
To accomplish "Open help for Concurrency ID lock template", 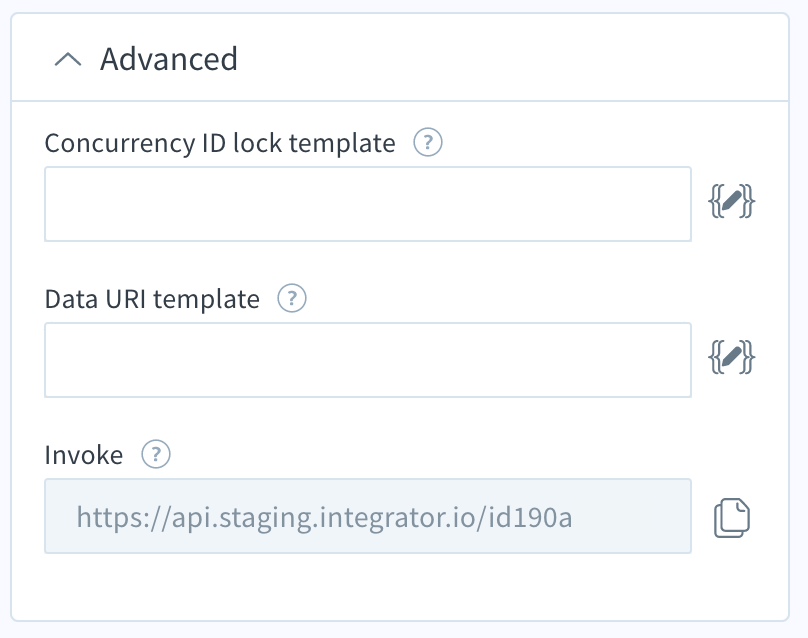I will click(428, 142).
